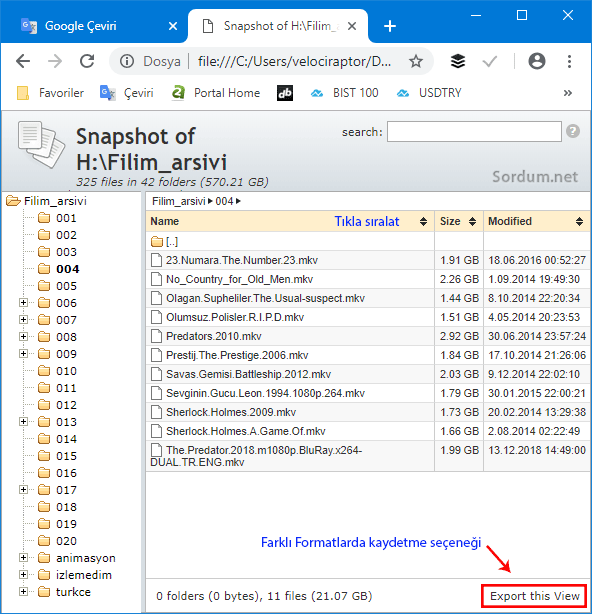Select folder 020 in the tree
The height and width of the screenshot is (614, 592).
66,541
